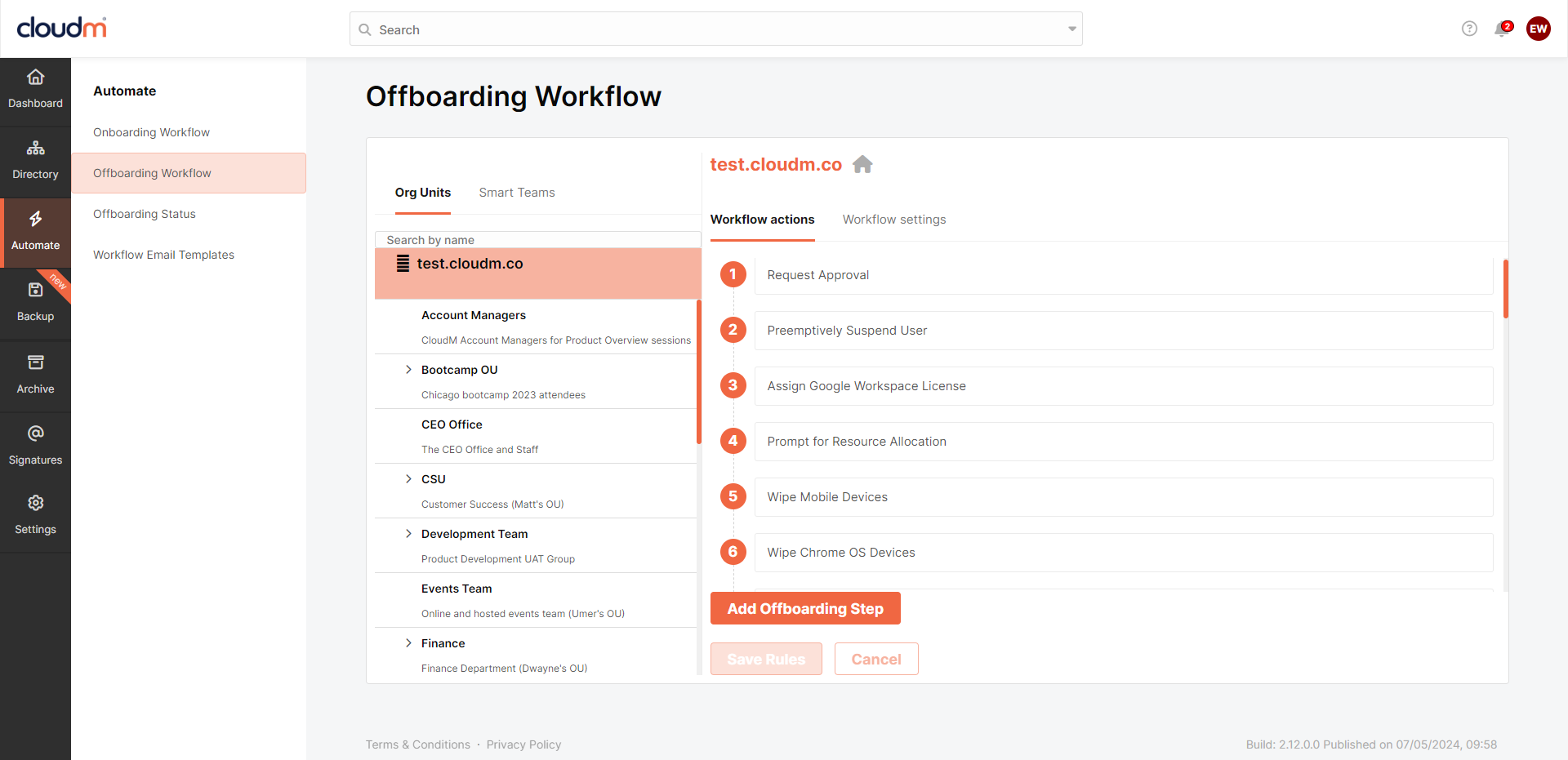1568x760 pixels.
Task: Expand the Finance org unit
Action: point(408,643)
